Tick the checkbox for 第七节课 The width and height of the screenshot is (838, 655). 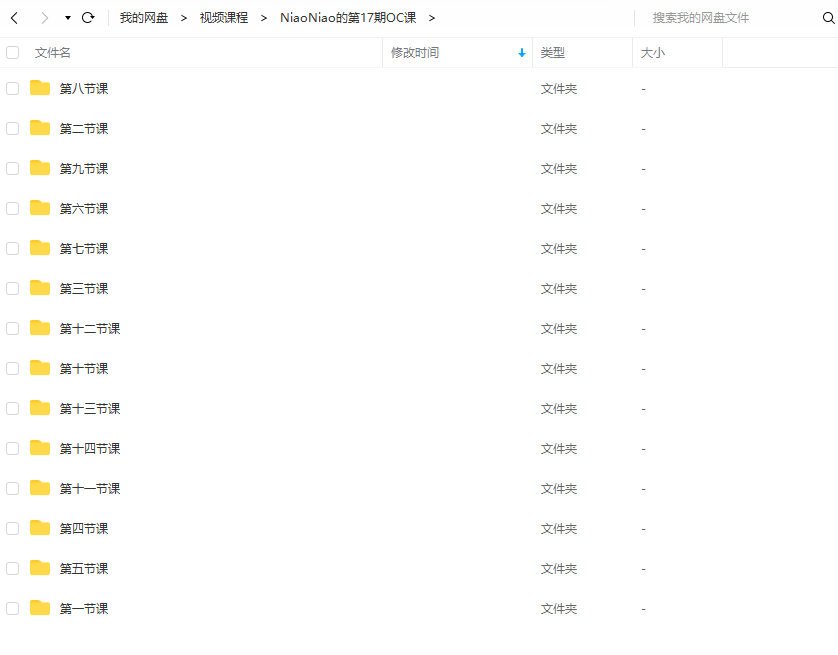13,248
